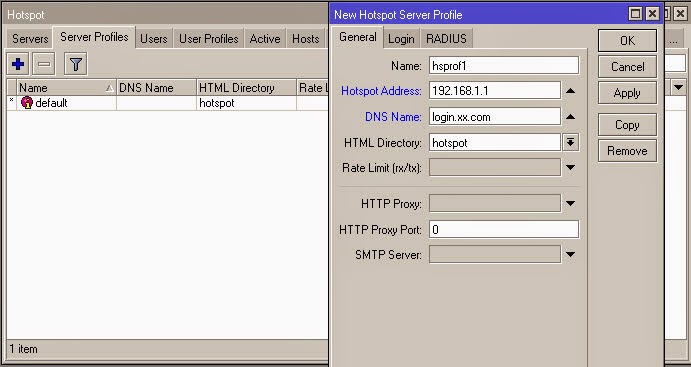Open the more tabs '...' button
This screenshot has width=691, height=367.
(x=673, y=41)
